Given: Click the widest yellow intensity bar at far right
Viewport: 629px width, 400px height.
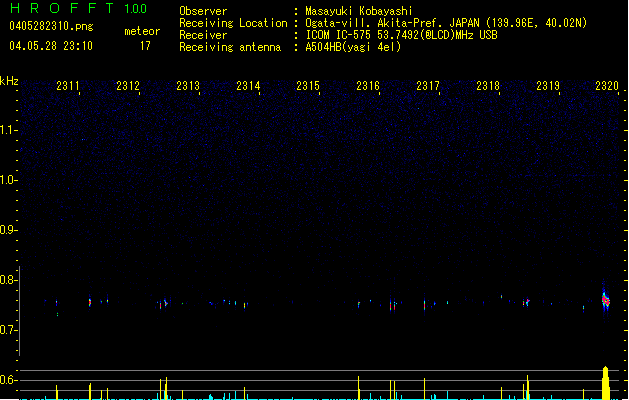Looking at the screenshot, I should click(606, 383).
